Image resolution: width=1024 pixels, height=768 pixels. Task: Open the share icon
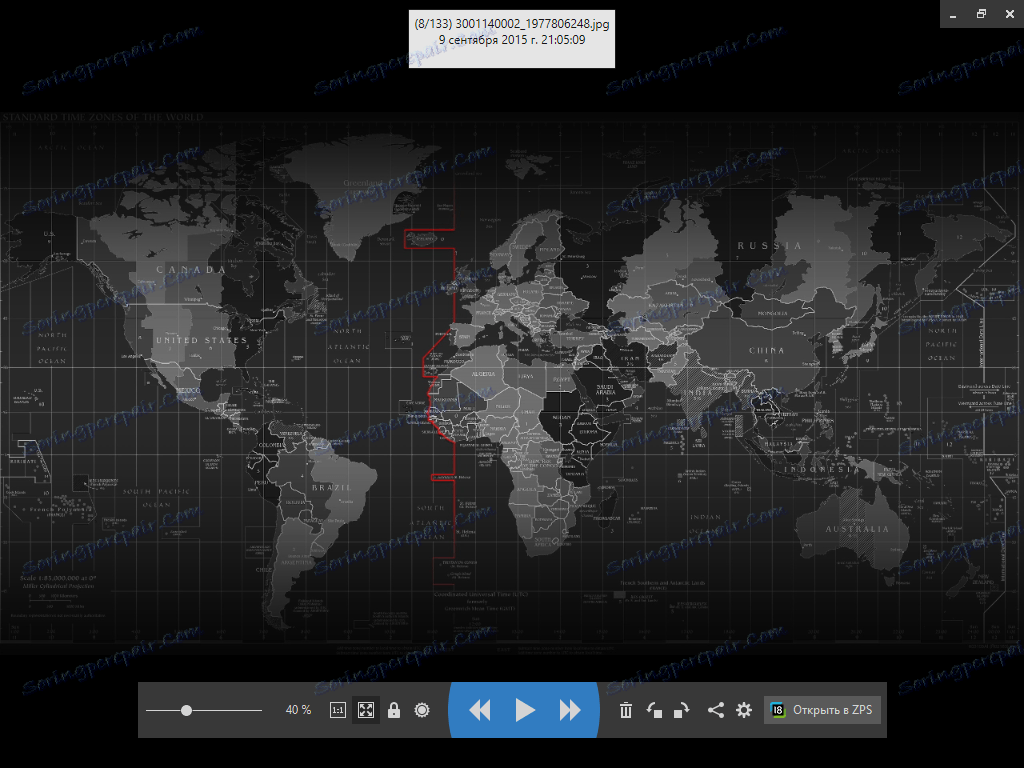(716, 710)
